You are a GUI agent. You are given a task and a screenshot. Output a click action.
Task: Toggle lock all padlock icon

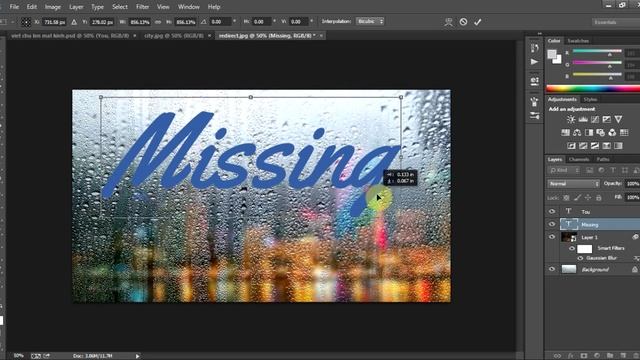point(599,198)
